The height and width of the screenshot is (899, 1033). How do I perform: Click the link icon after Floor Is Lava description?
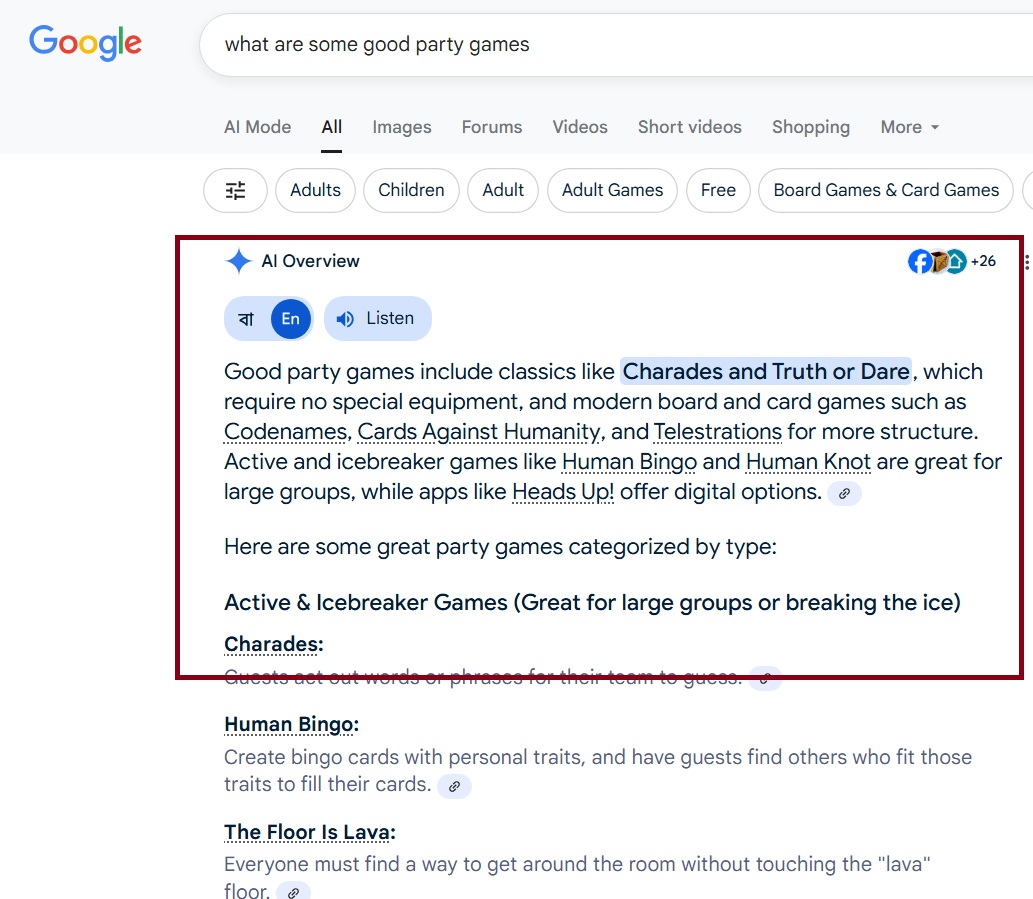(293, 892)
